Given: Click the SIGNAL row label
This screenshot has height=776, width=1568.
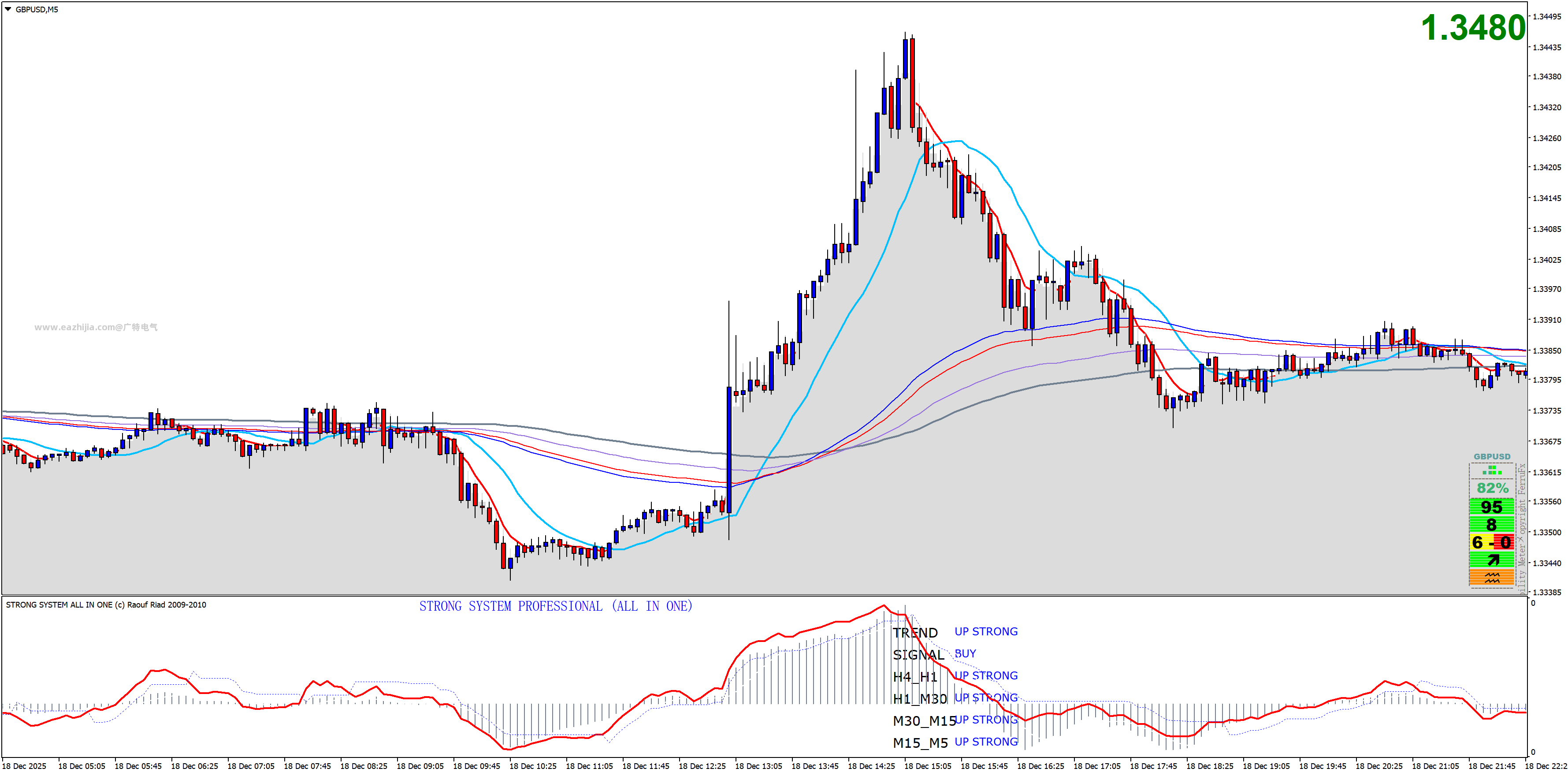Looking at the screenshot, I should point(918,655).
